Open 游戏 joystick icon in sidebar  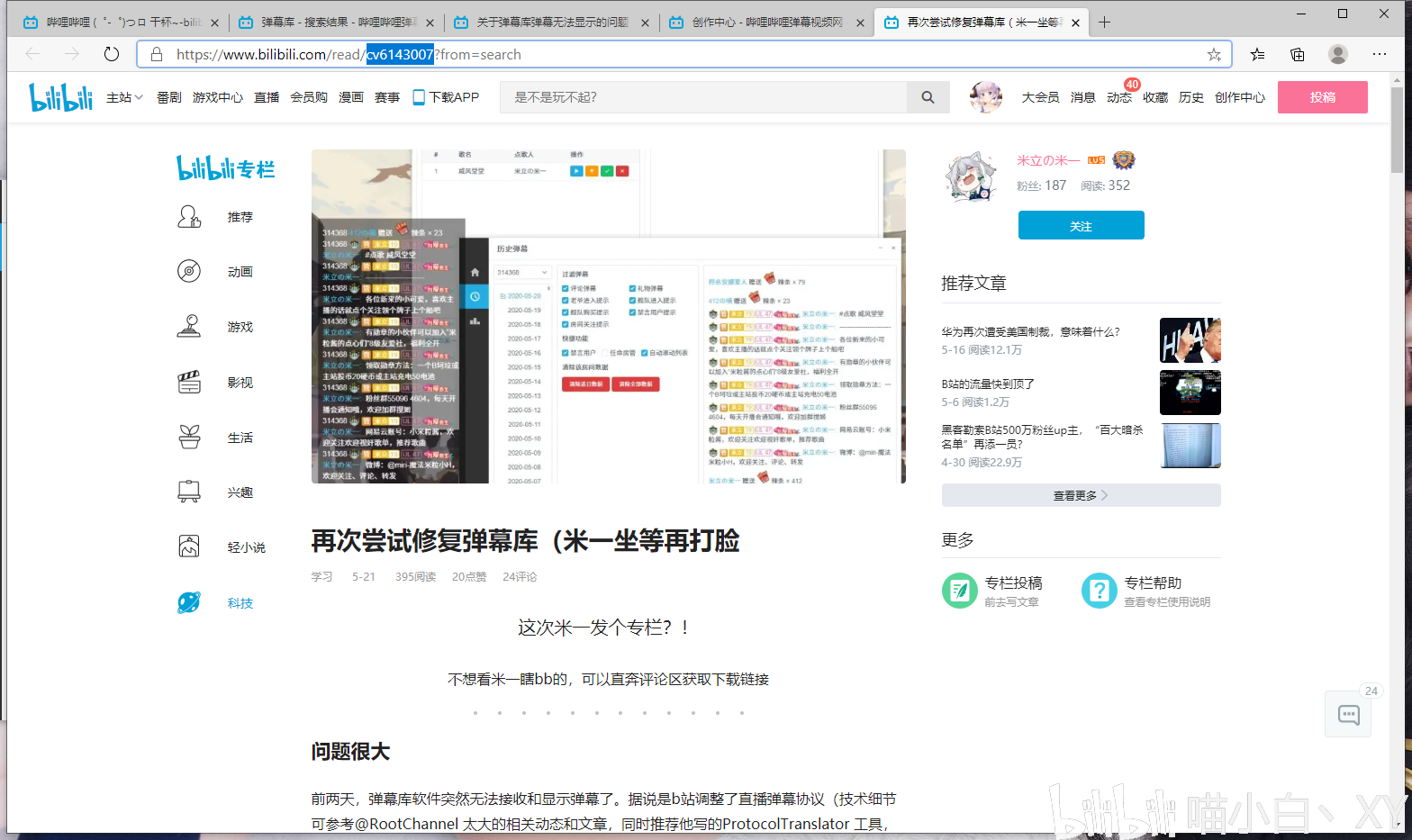point(189,326)
